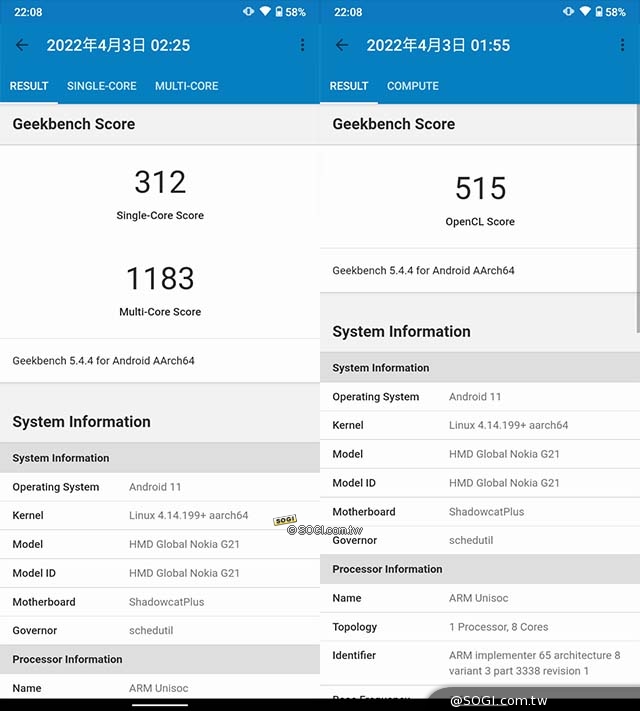Select the Operating System row on left screen
The width and height of the screenshot is (640, 711).
pos(160,487)
